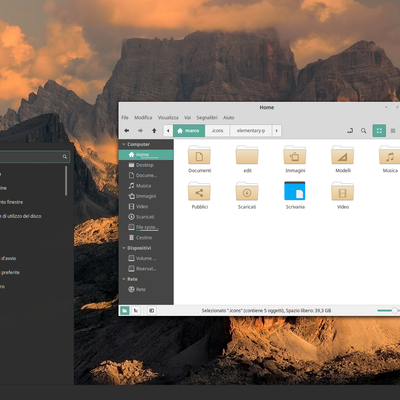
Task: Open Rete network in sidebar
Action: pos(146,289)
